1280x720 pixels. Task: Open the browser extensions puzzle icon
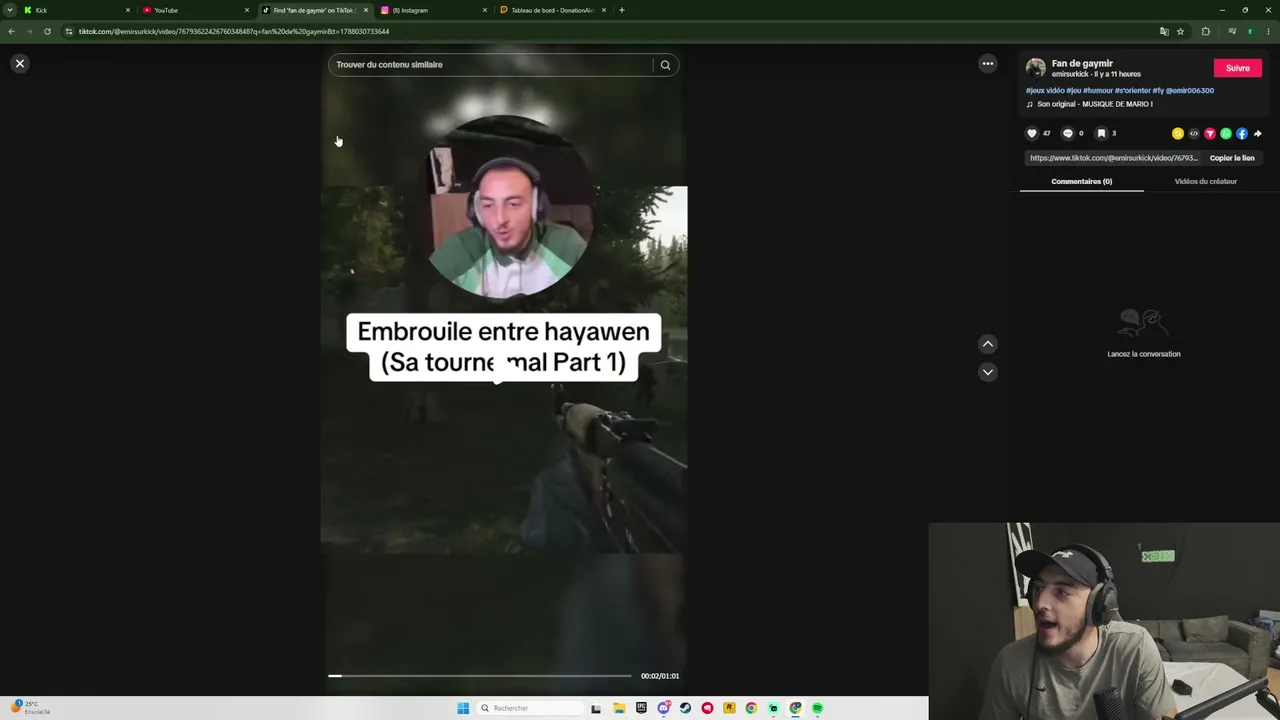click(x=1205, y=31)
